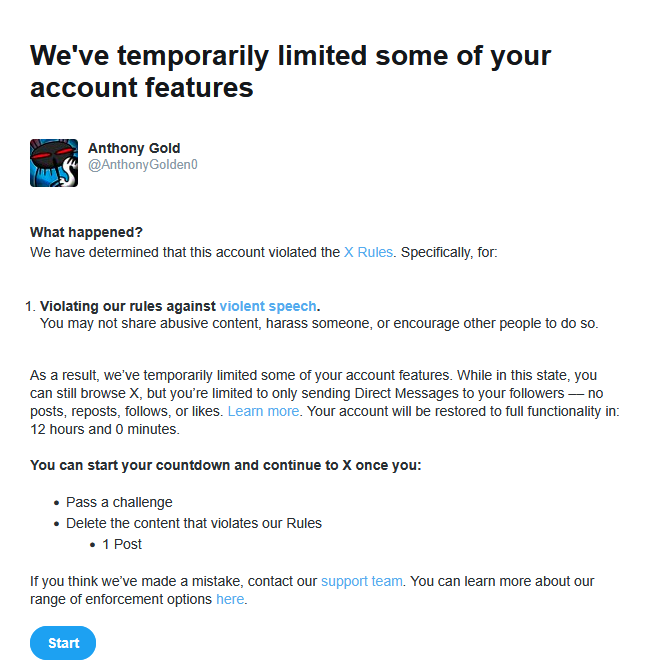The image size is (669, 665).
Task: Click the 'You may not share abusive content' sentence
Action: (x=318, y=324)
